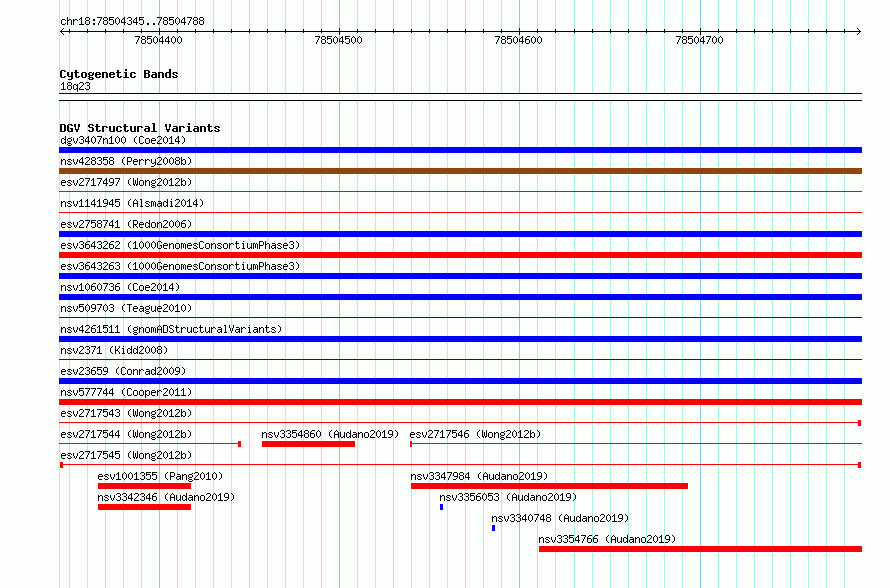Image resolution: width=890 pixels, height=588 pixels.
Task: Open nsv3342346 (Audano2019) variant label
Action: pos(166,497)
